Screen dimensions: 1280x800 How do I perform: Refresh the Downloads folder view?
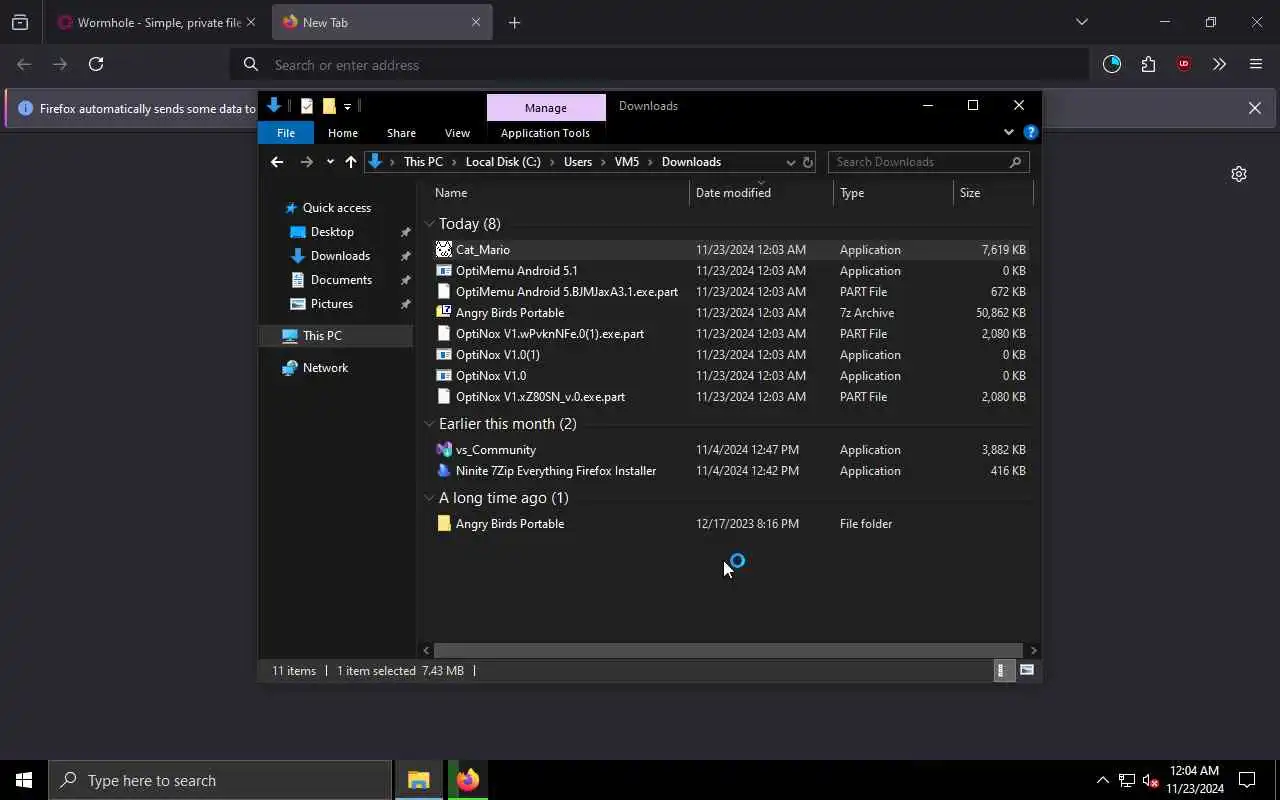(x=808, y=162)
